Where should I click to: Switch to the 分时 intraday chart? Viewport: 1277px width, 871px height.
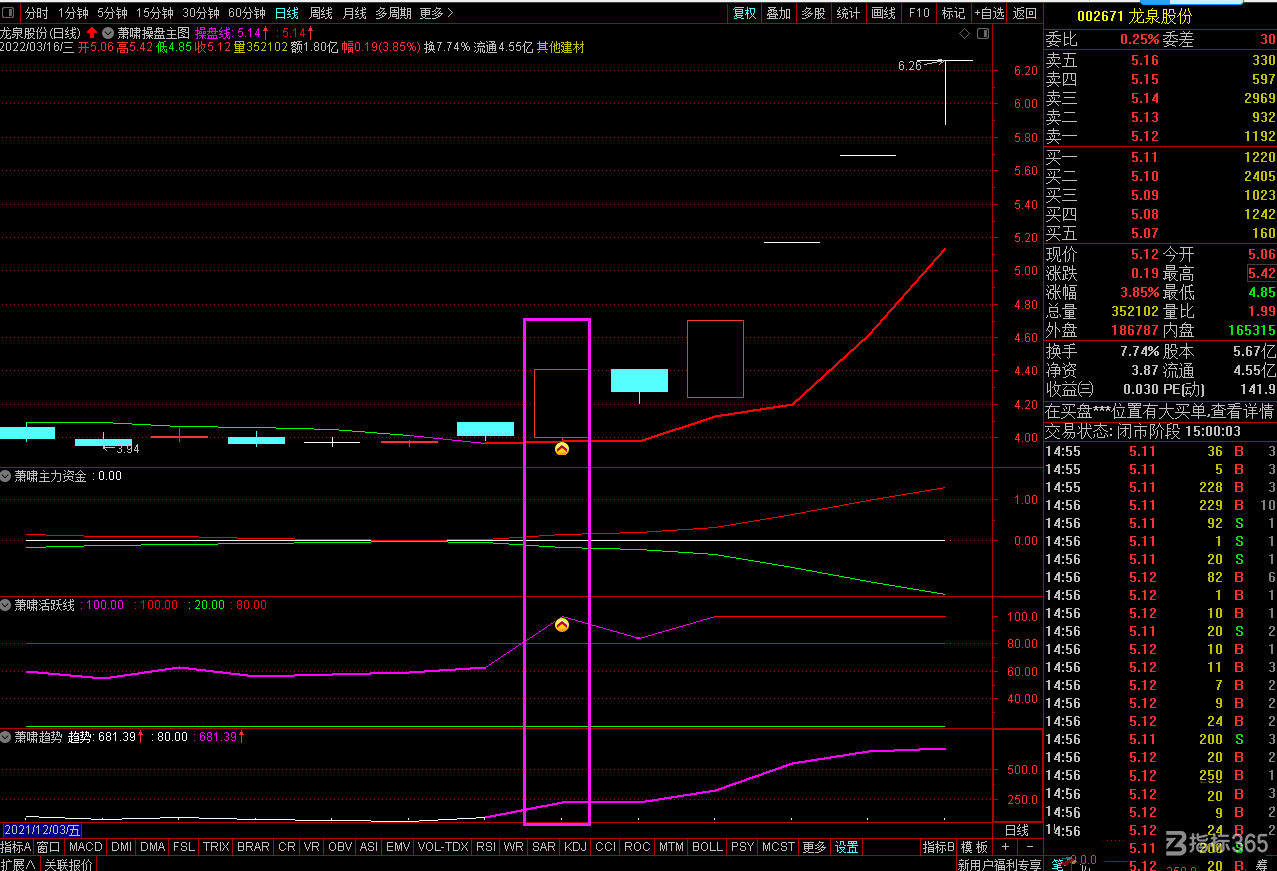pos(36,13)
